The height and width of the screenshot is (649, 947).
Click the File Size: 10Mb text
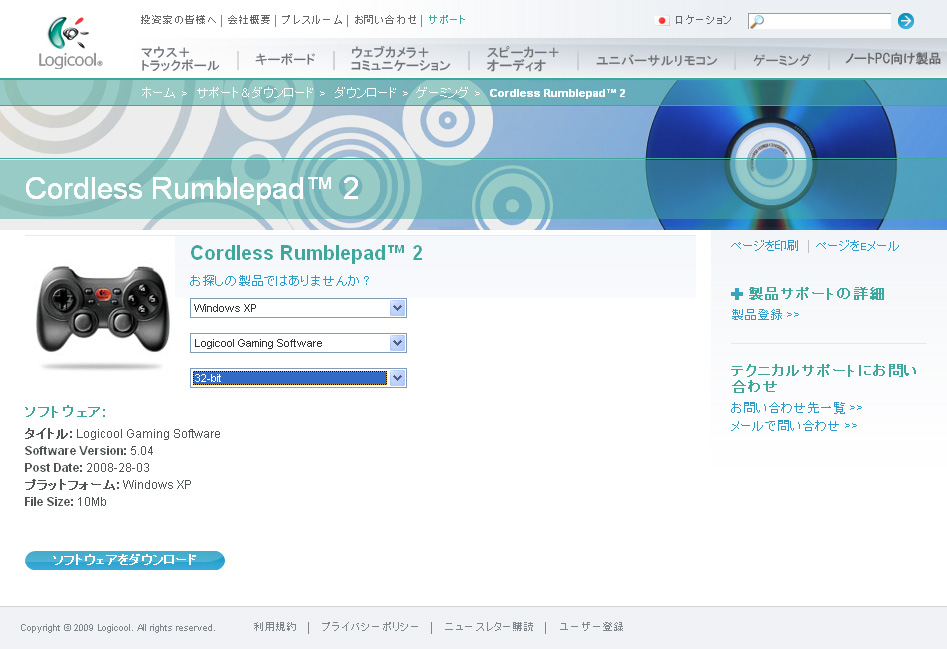point(65,502)
